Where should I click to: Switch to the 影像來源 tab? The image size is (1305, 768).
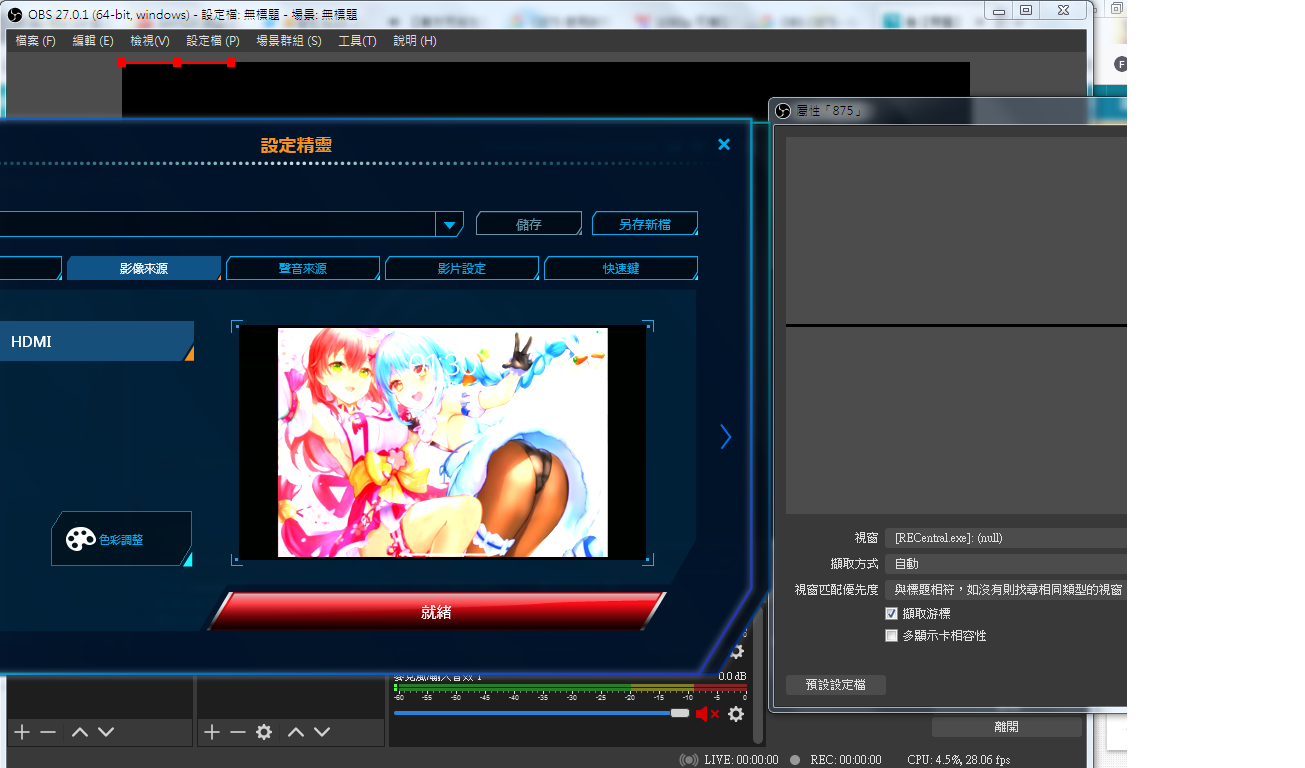coord(144,268)
